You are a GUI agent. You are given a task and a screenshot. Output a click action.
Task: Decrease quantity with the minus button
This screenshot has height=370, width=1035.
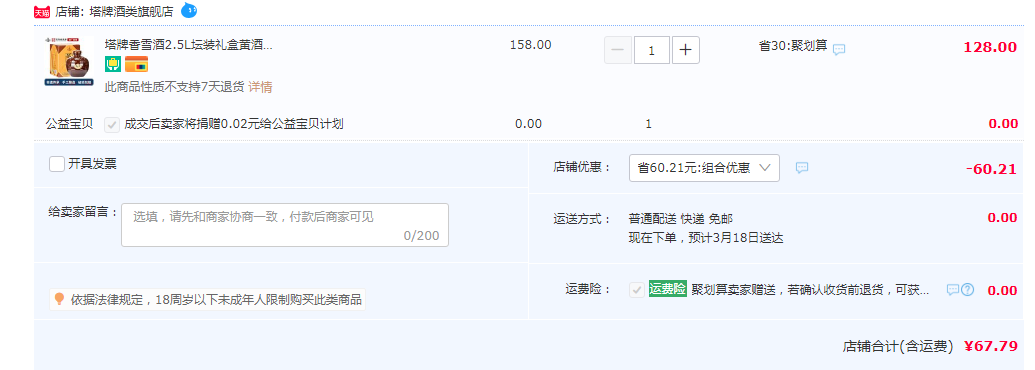[618, 50]
